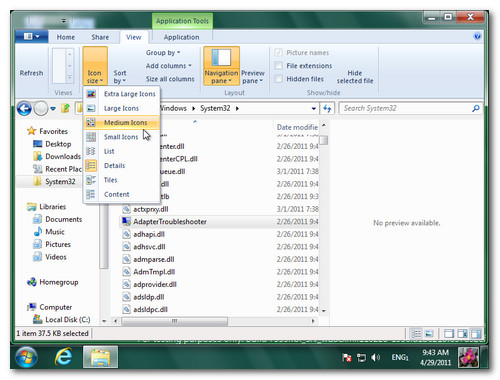The width and height of the screenshot is (500, 380).
Task: Click Hide selected file button
Action: click(355, 77)
